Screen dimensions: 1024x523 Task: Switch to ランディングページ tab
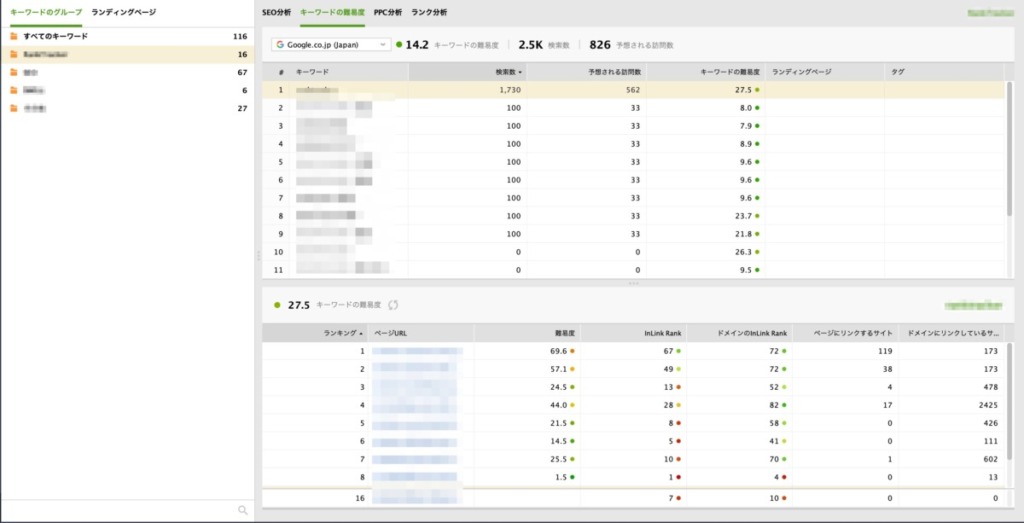click(x=124, y=12)
